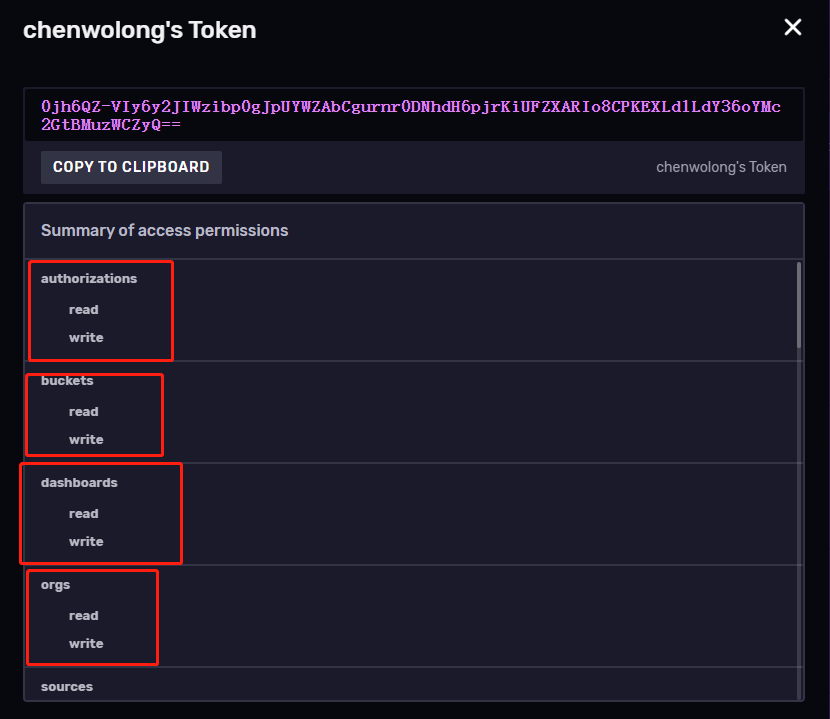Select the authorizations permission heading

[89, 279]
